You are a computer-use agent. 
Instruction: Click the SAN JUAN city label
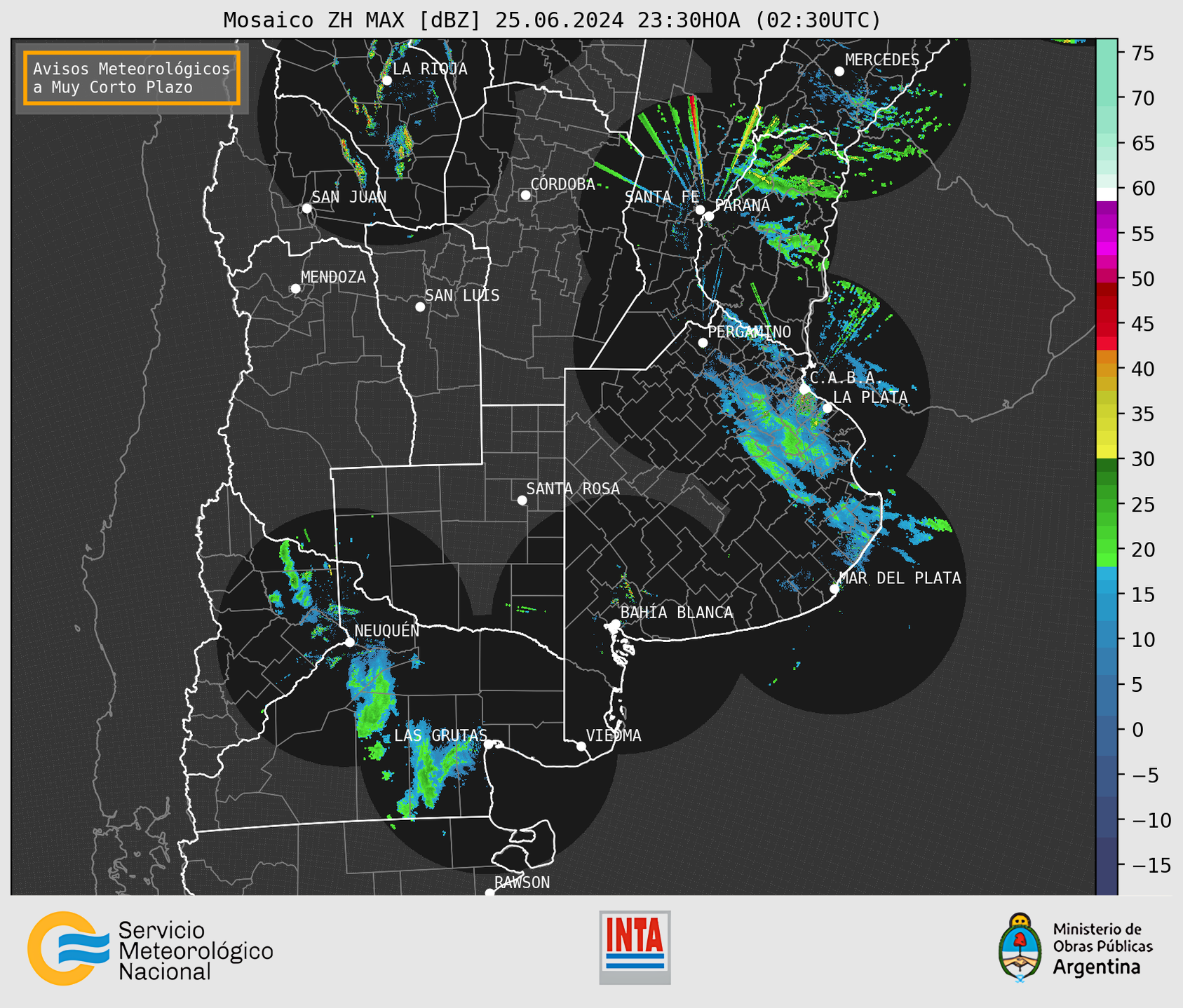click(x=349, y=197)
